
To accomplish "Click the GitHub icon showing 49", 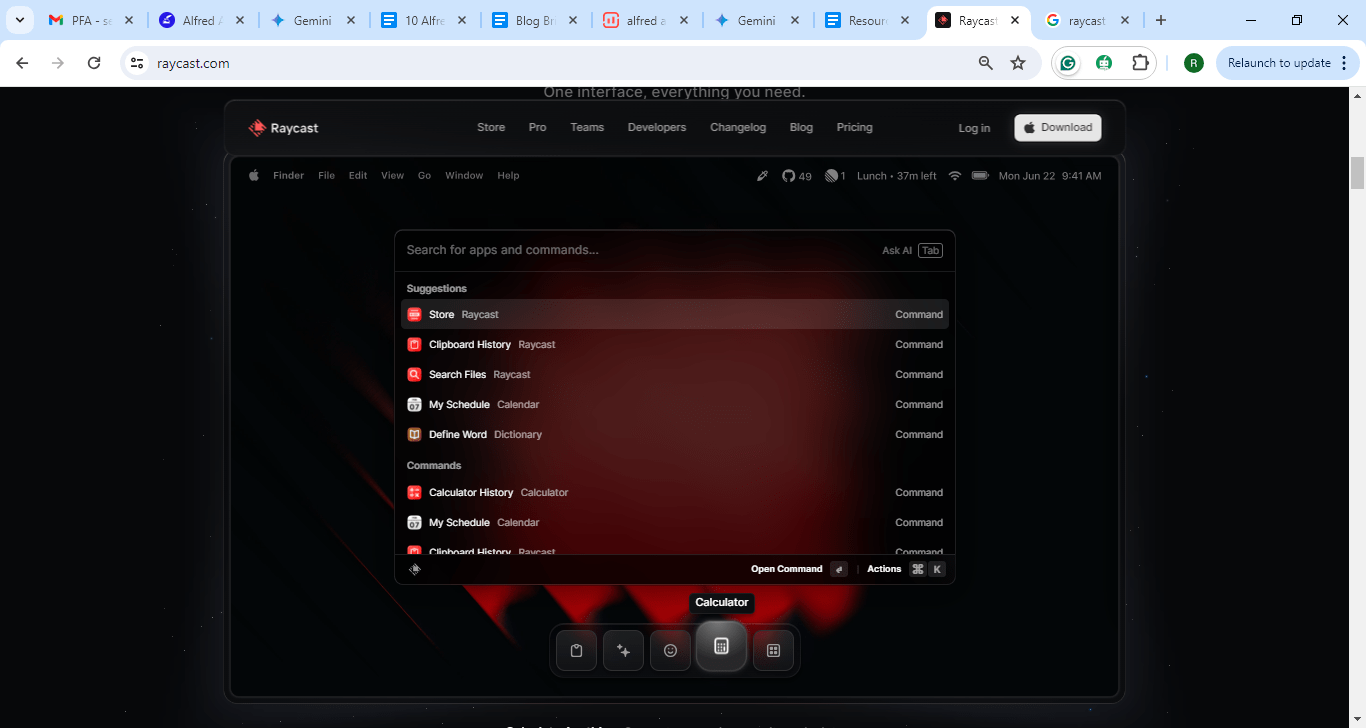I will coord(789,176).
